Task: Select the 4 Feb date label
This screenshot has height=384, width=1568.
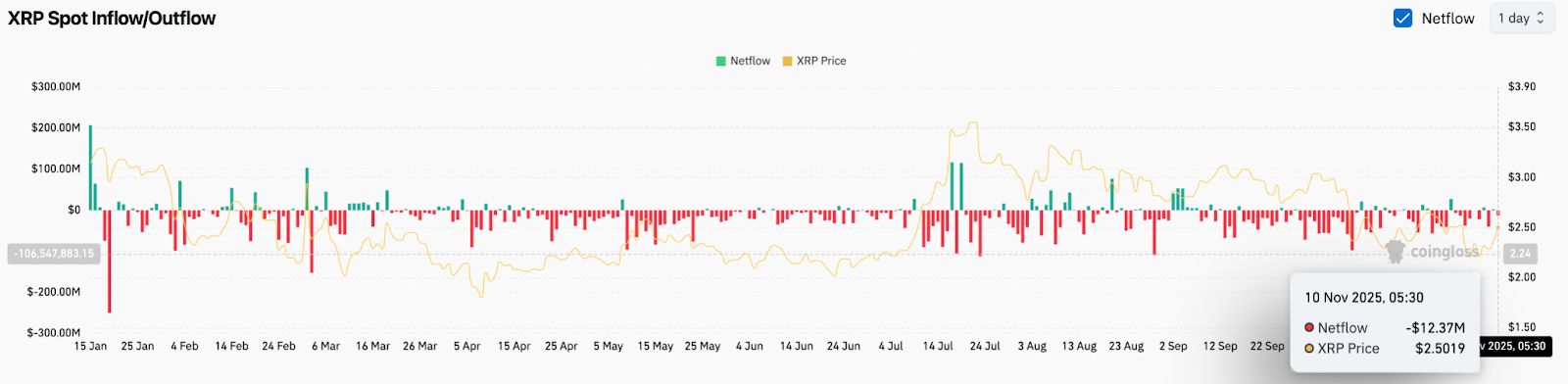Action: (x=184, y=346)
